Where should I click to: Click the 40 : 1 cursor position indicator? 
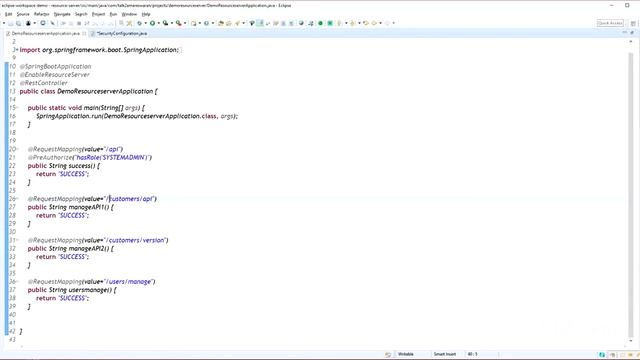click(472, 354)
